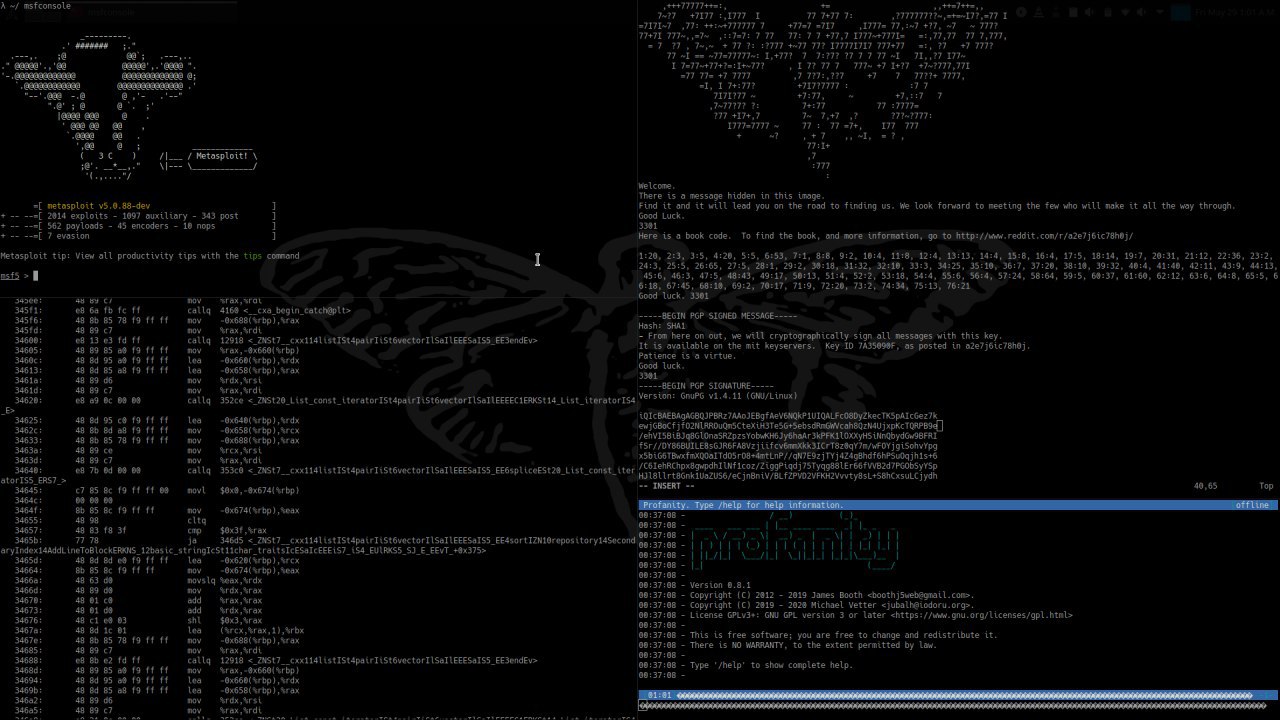Click the 'cltq' instruction in disassembly
Image resolution: width=1280 pixels, height=720 pixels.
pyautogui.click(x=197, y=521)
